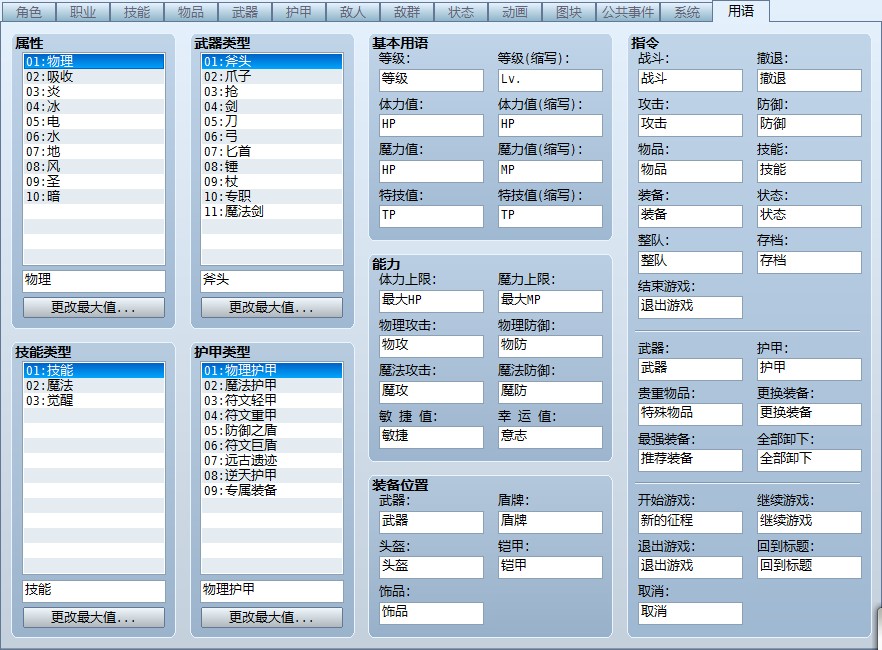The width and height of the screenshot is (882, 650).
Task: Open the 系统 tab
Action: pos(687,12)
